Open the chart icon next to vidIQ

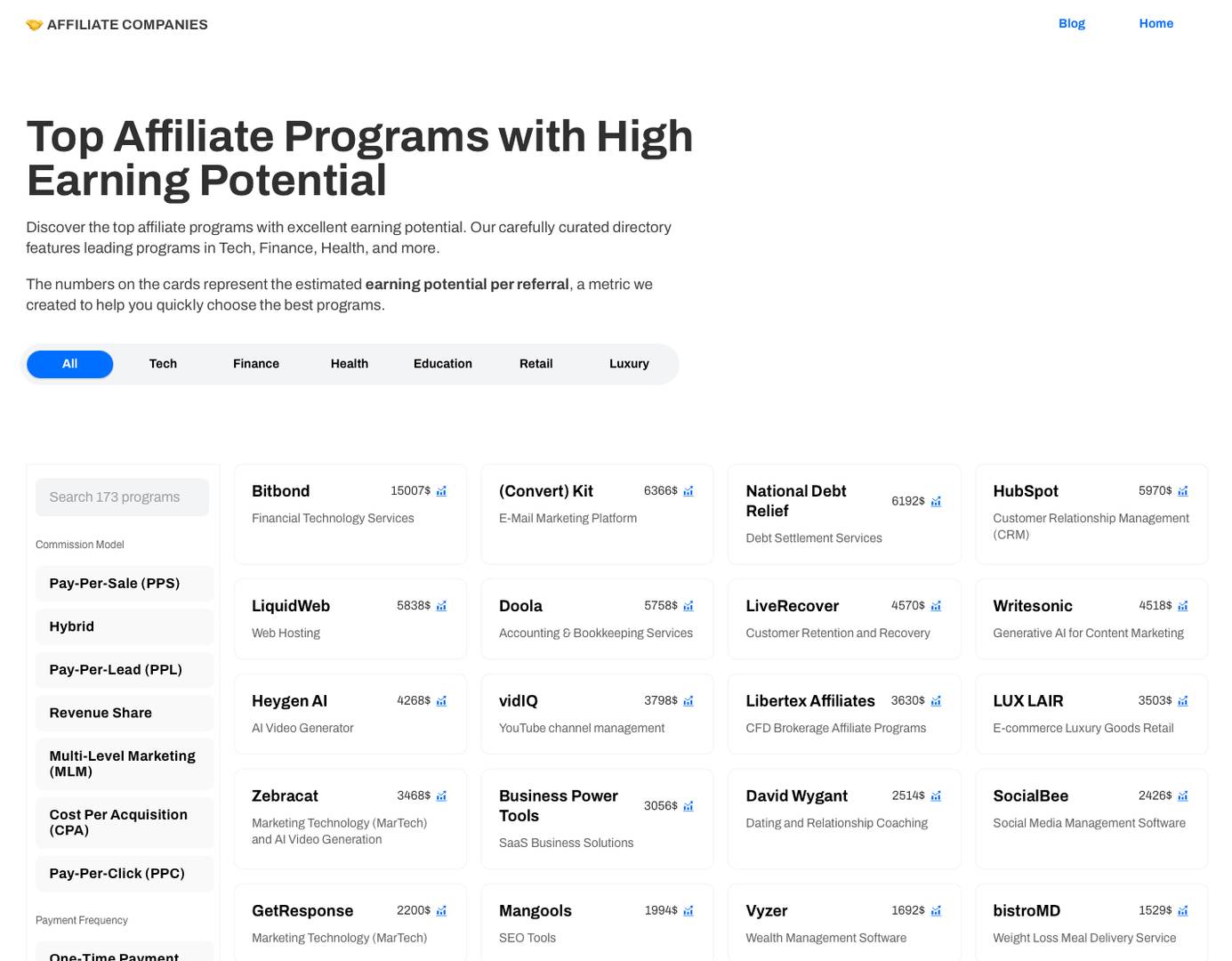pos(688,700)
